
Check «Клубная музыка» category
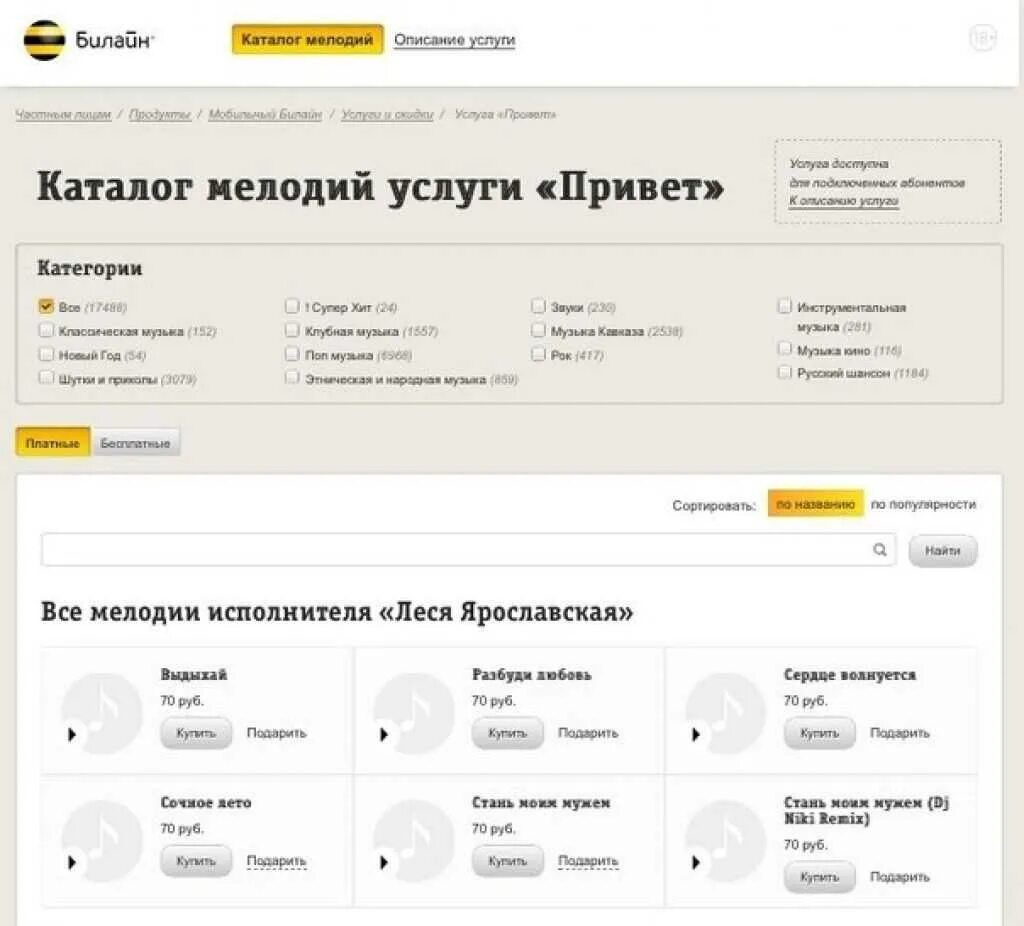point(292,330)
